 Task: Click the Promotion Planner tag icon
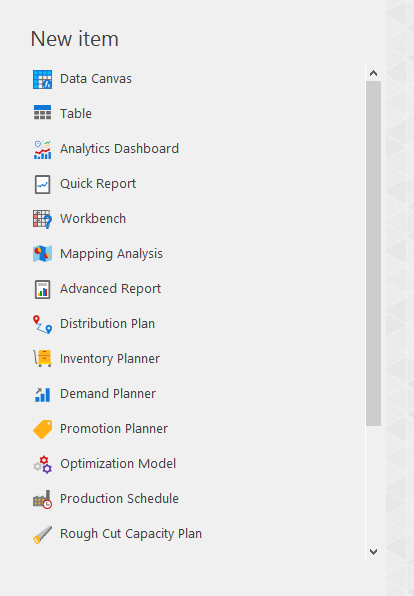point(42,429)
